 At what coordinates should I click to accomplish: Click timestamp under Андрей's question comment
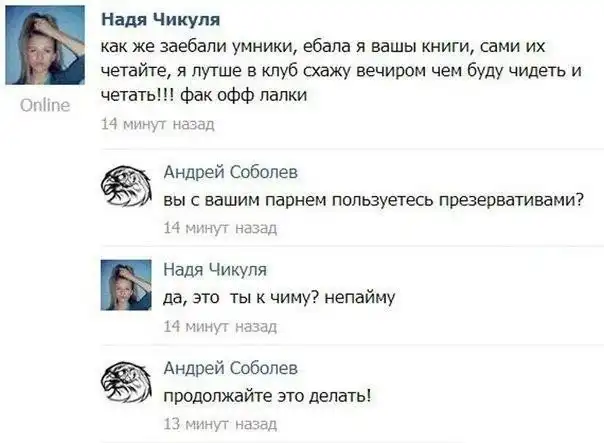click(x=219, y=228)
